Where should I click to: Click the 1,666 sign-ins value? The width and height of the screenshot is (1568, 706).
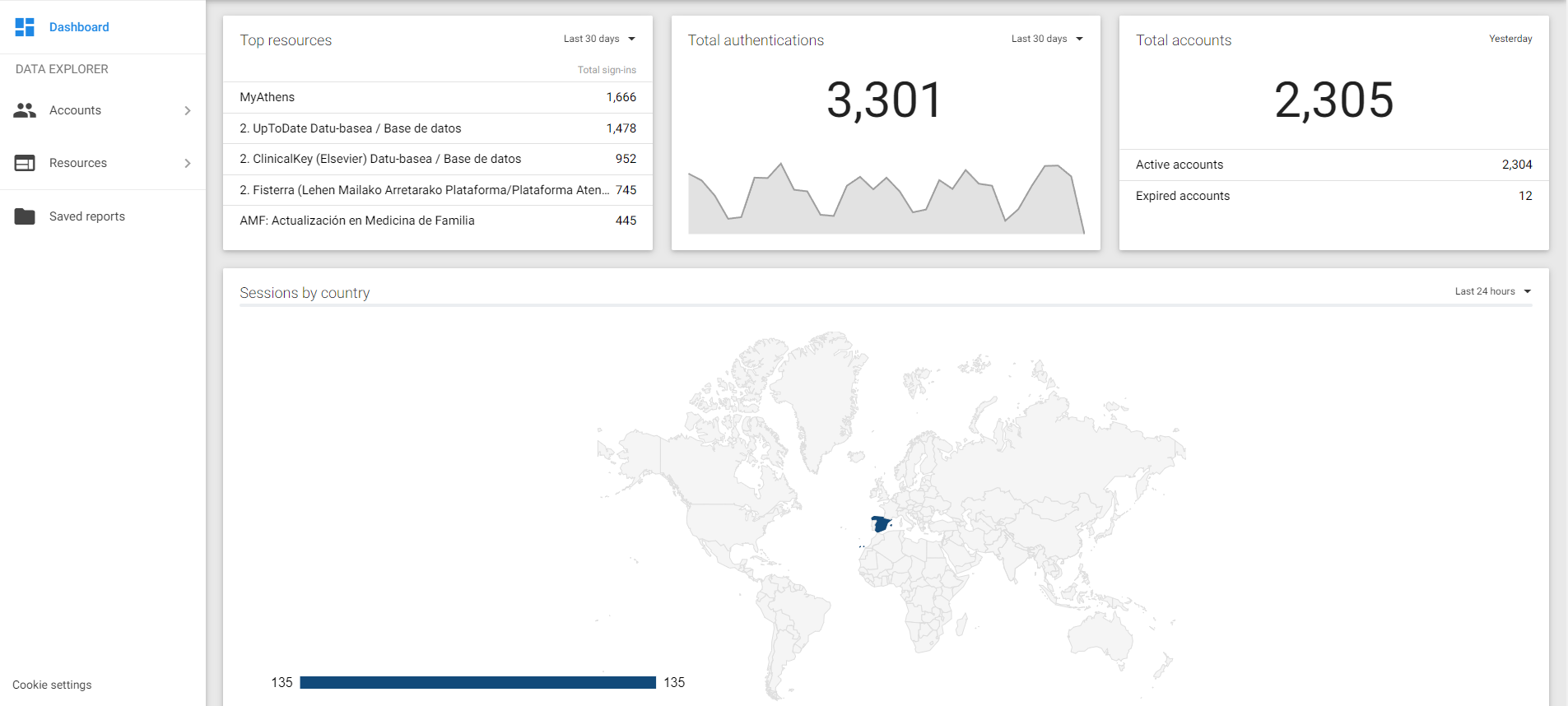click(x=621, y=97)
